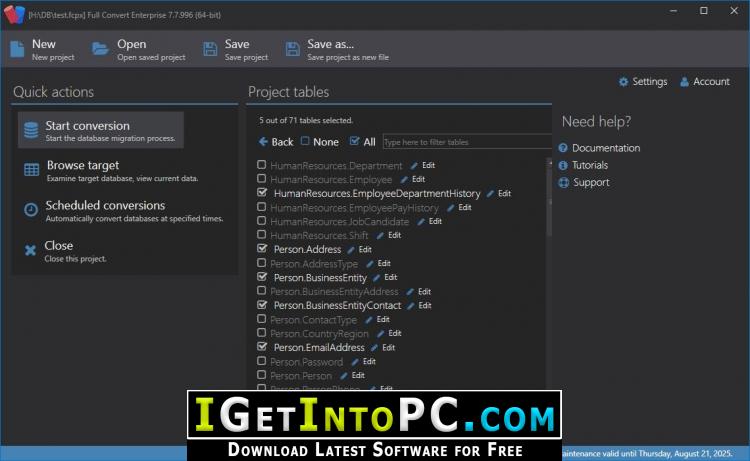Check the Person.Password checkbox
This screenshot has height=461, width=750.
(x=261, y=361)
